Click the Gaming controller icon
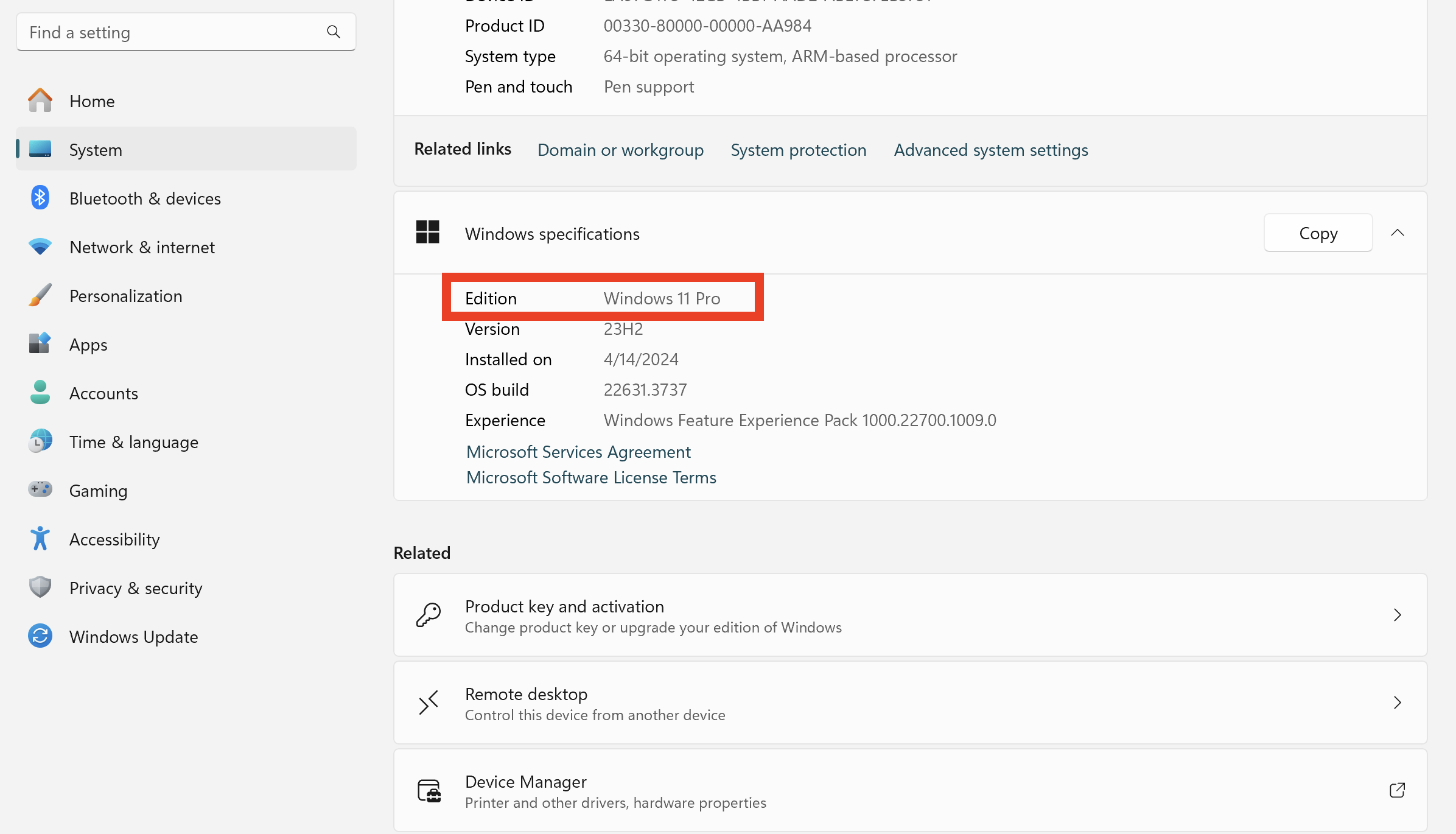Viewport: 1456px width, 834px height. point(40,489)
